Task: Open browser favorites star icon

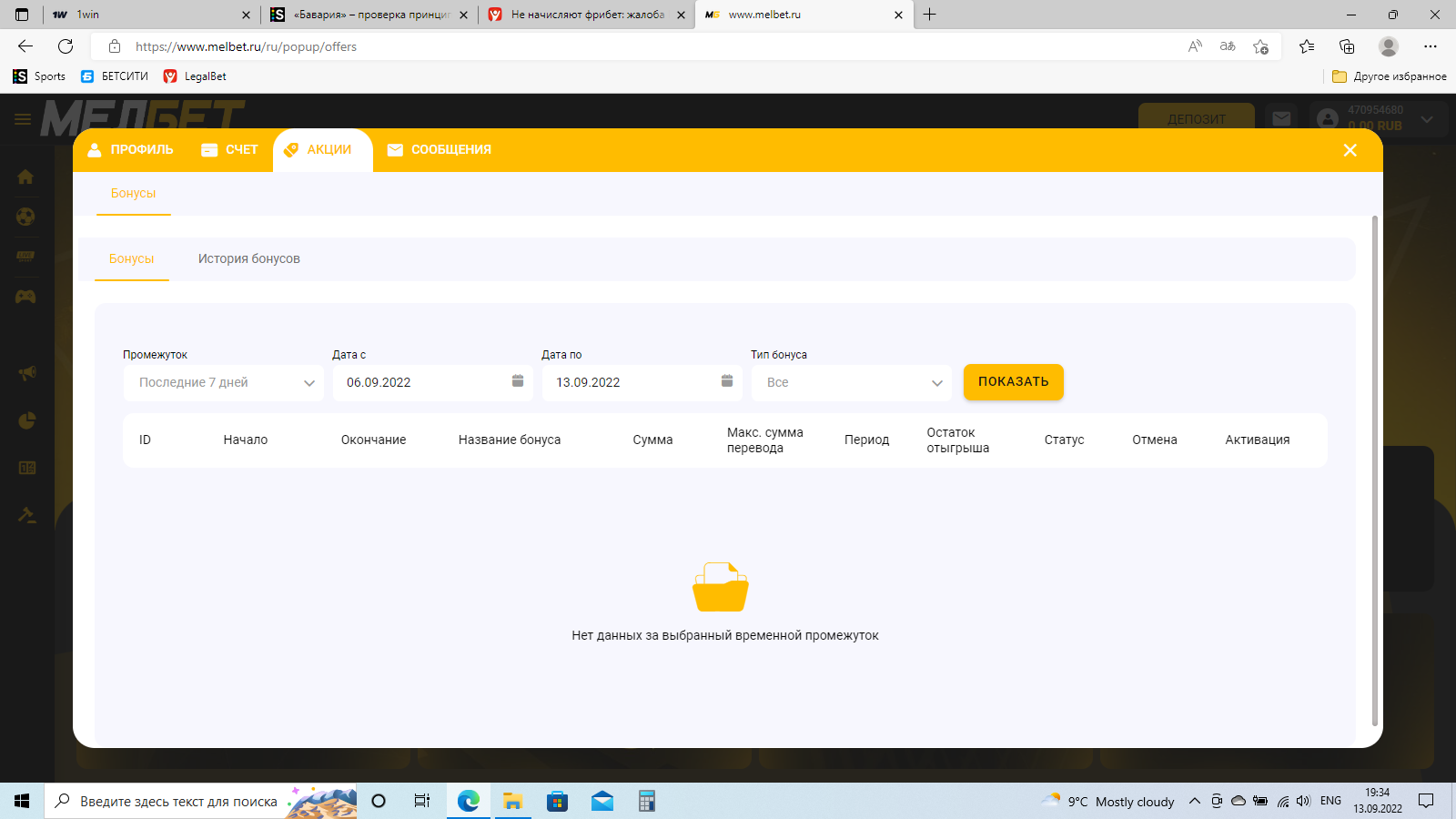Action: pyautogui.click(x=1307, y=46)
